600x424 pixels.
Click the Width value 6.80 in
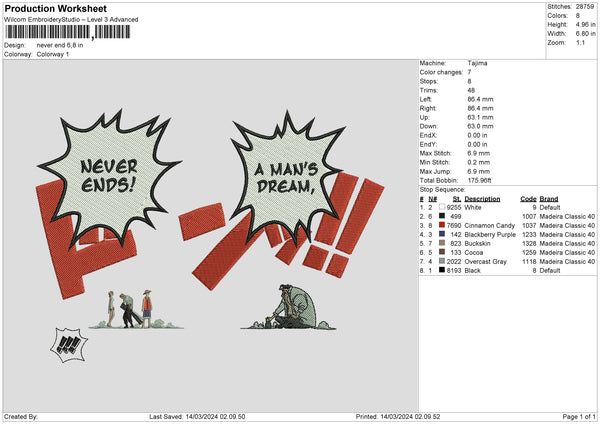tap(585, 34)
